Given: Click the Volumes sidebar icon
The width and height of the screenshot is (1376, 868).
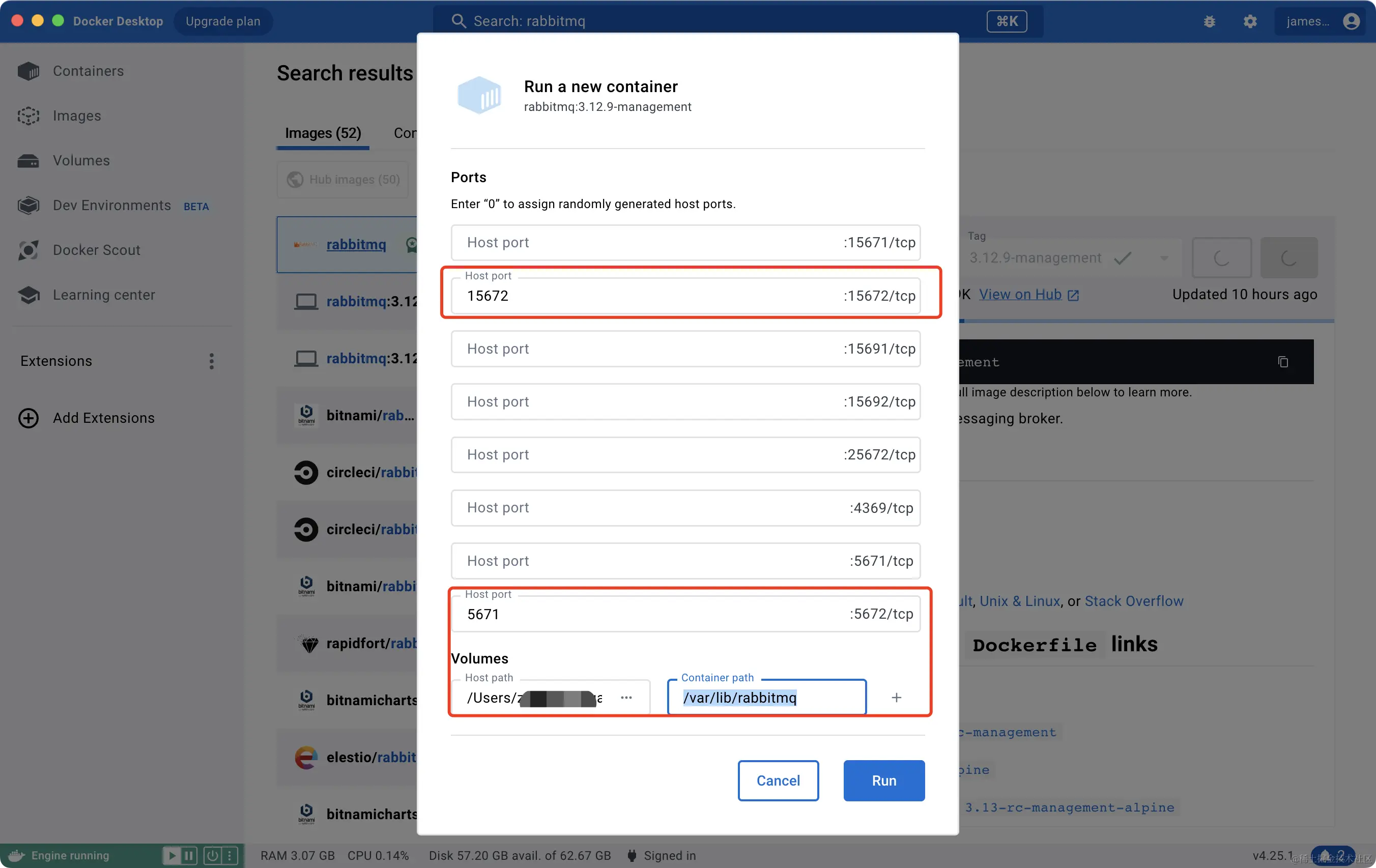Looking at the screenshot, I should point(28,161).
